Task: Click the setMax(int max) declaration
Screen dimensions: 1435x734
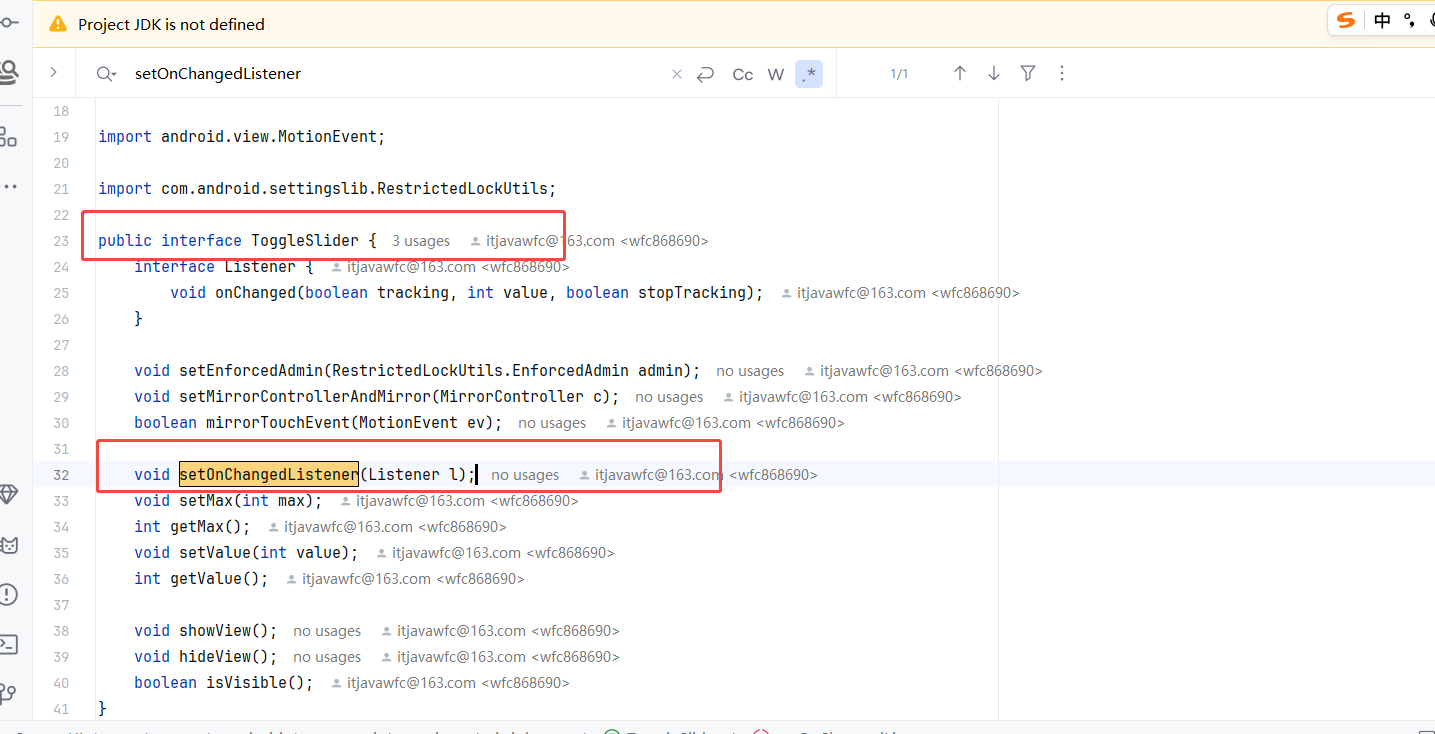Action: [x=228, y=500]
